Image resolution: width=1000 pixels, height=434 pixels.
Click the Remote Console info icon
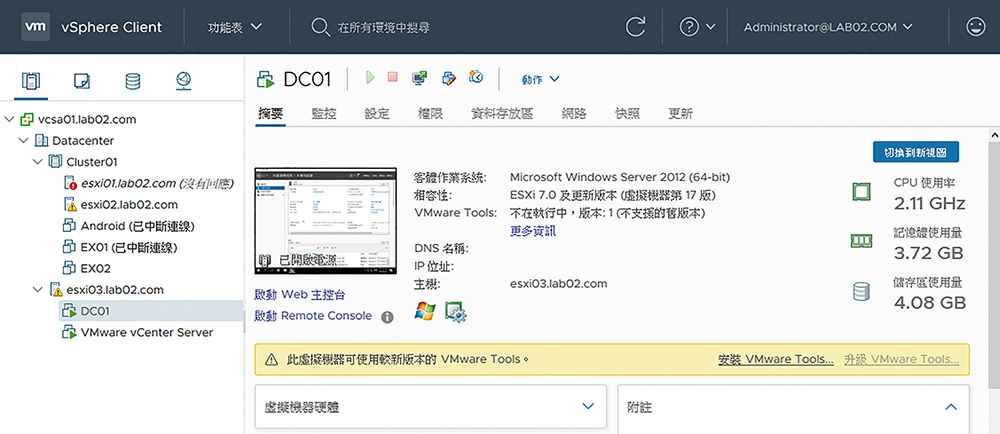[387, 317]
